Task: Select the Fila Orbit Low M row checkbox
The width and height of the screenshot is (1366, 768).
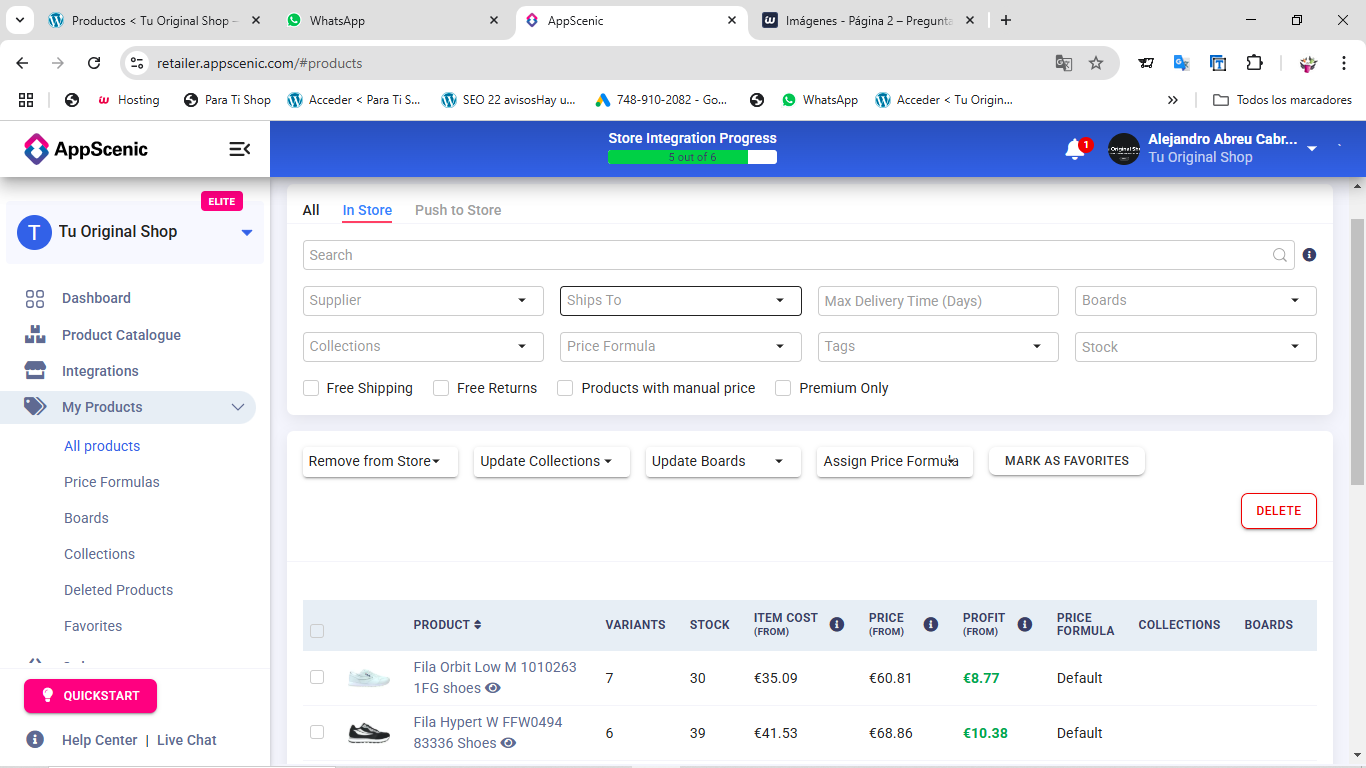Action: point(317,677)
